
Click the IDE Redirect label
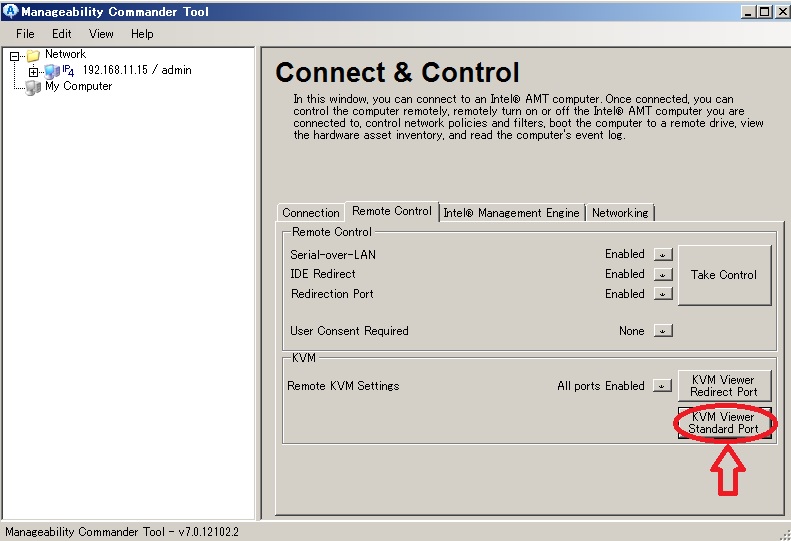pos(323,274)
